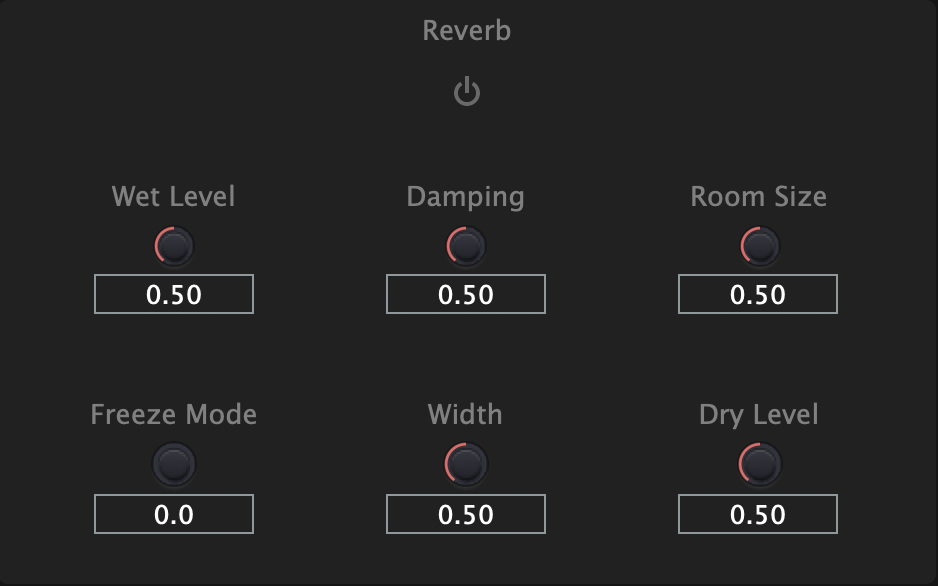This screenshot has height=586, width=938.
Task: Click the Width label text
Action: coord(466,414)
